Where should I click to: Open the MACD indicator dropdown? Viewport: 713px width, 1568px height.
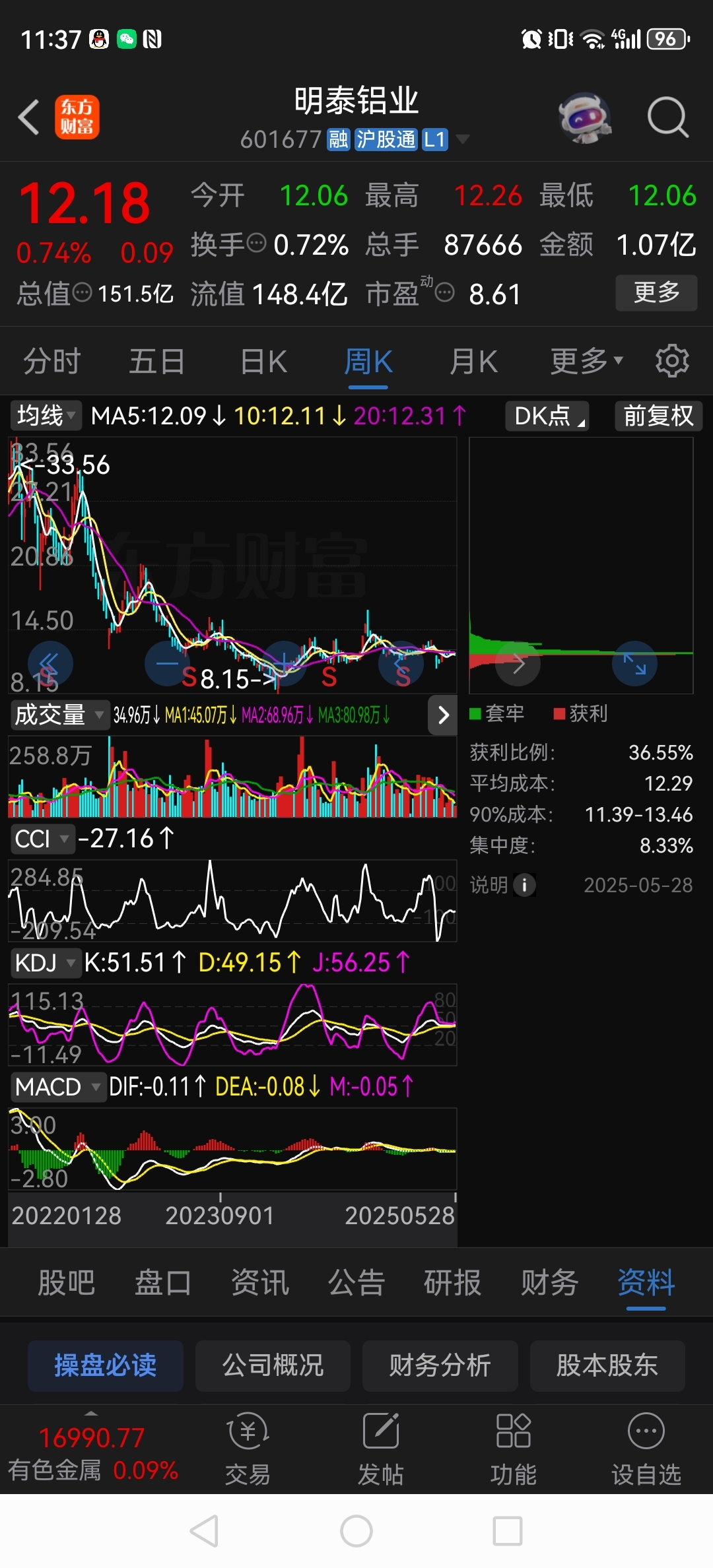[58, 1087]
